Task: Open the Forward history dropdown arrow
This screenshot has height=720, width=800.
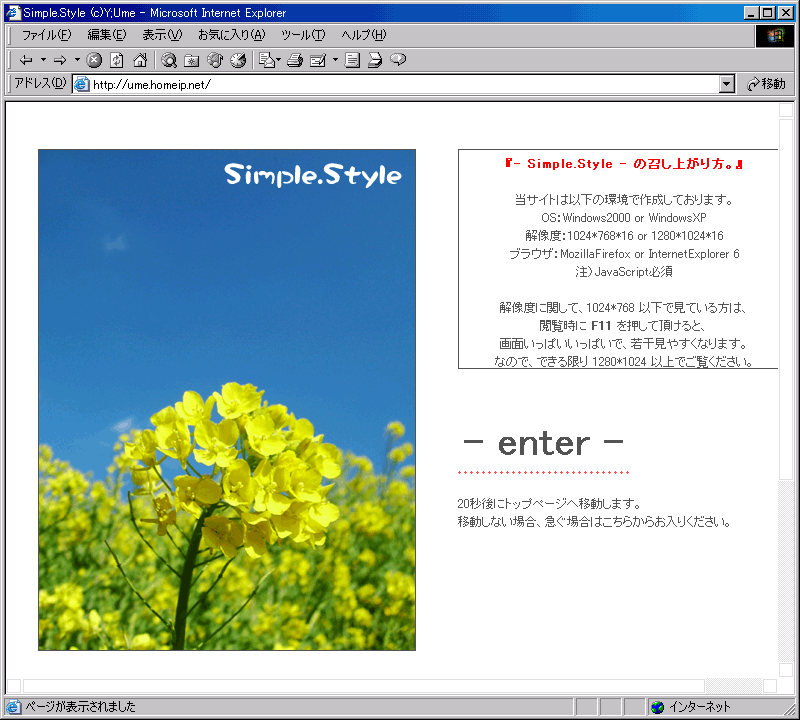Action: point(78,60)
